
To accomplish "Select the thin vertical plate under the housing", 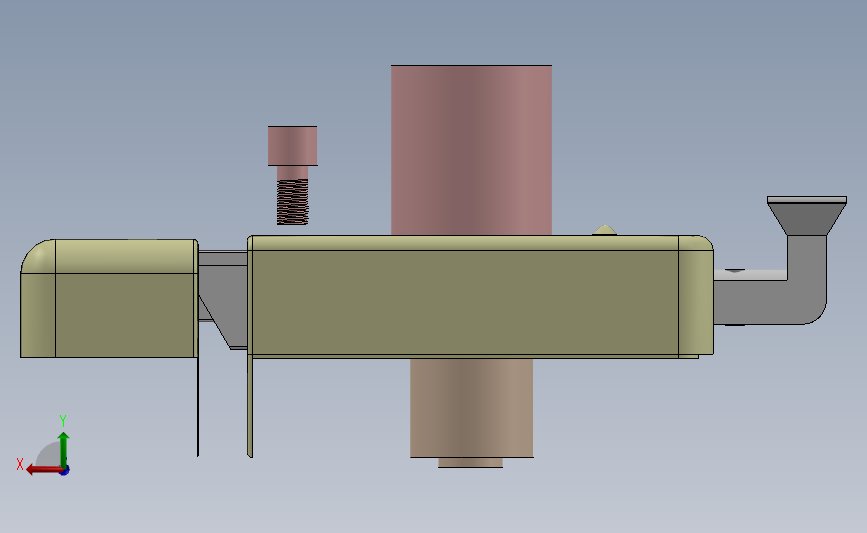I will [x=250, y=407].
